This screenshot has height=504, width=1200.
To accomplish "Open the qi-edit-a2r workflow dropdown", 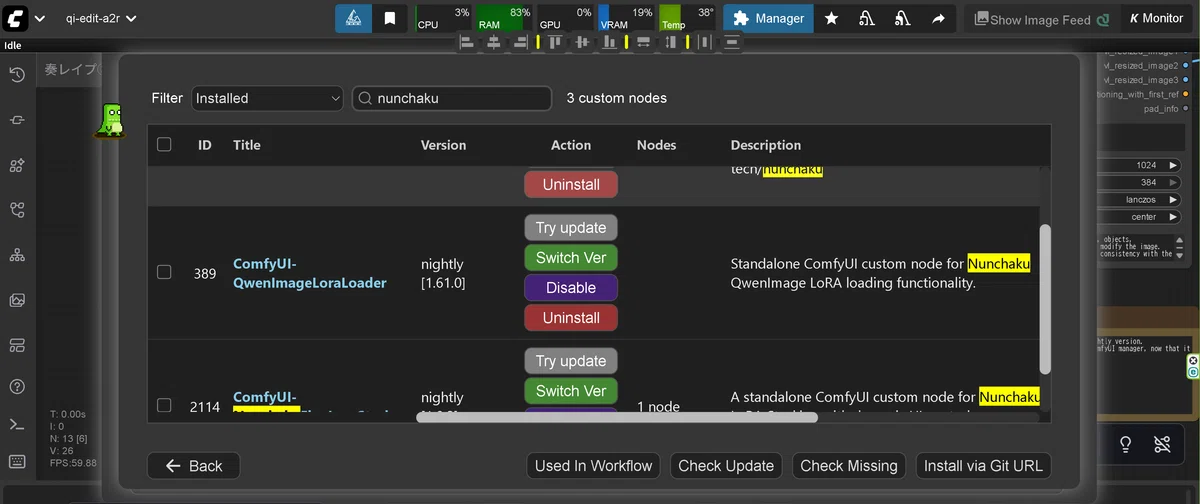I will (x=101, y=18).
